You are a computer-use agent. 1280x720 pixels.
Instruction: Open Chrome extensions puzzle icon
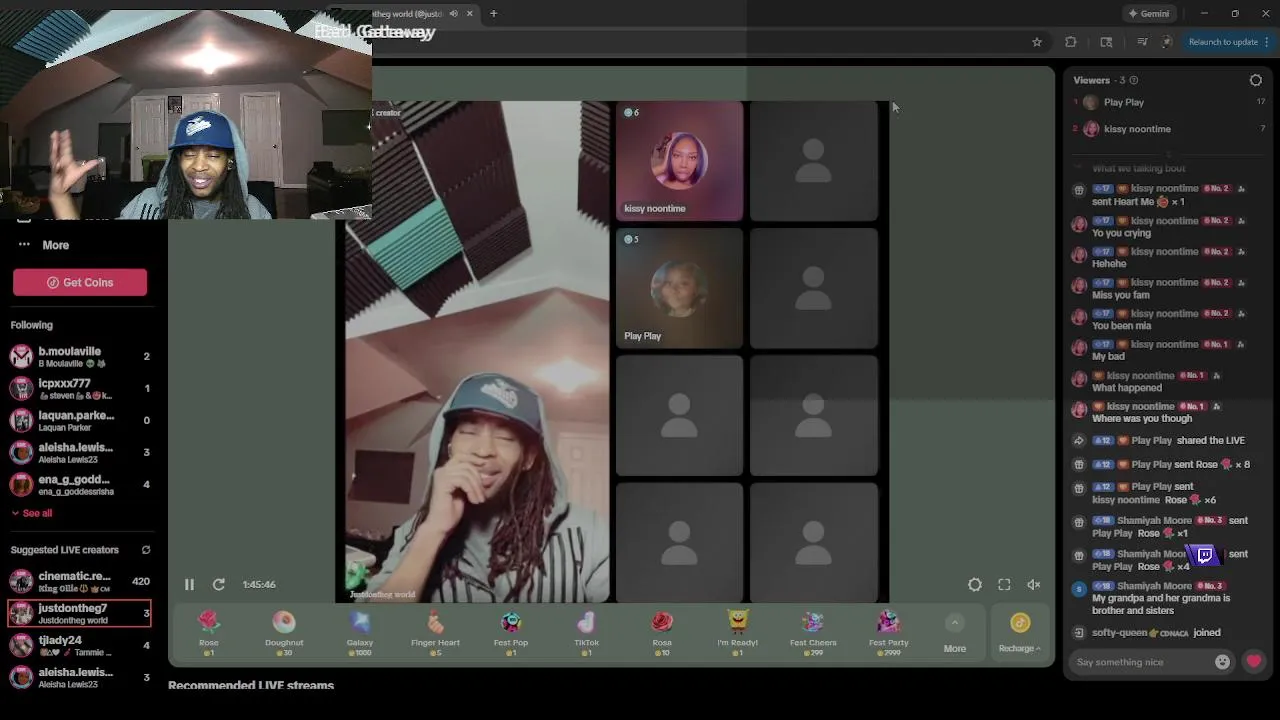pyautogui.click(x=1071, y=42)
